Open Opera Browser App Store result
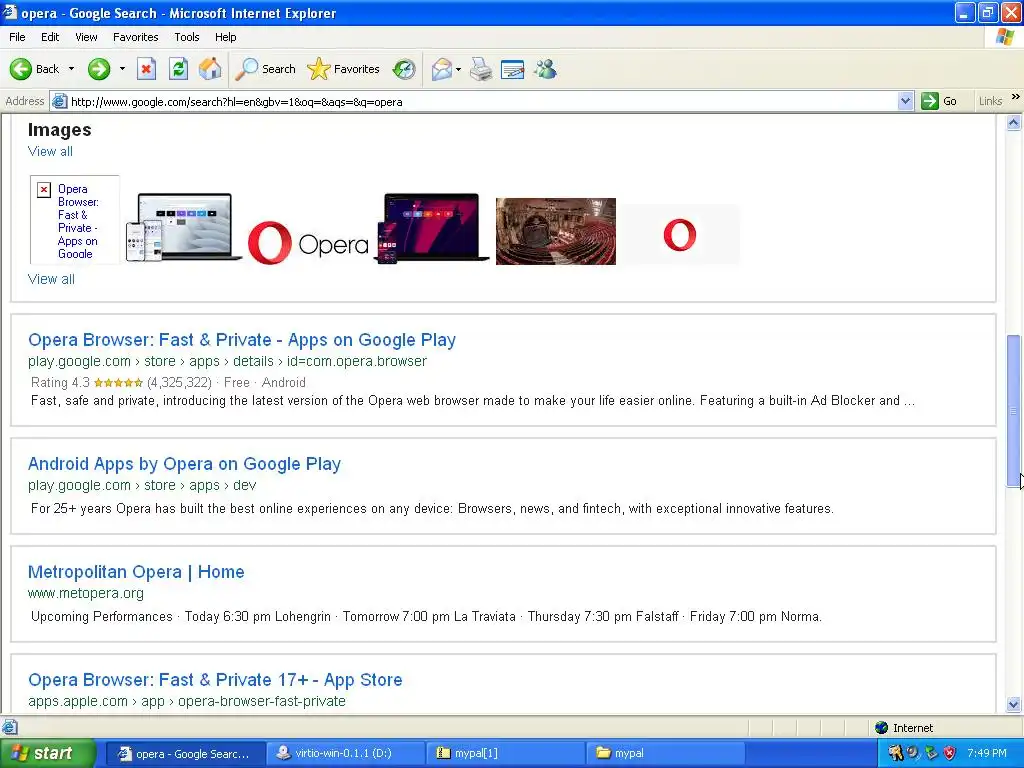 pos(216,680)
